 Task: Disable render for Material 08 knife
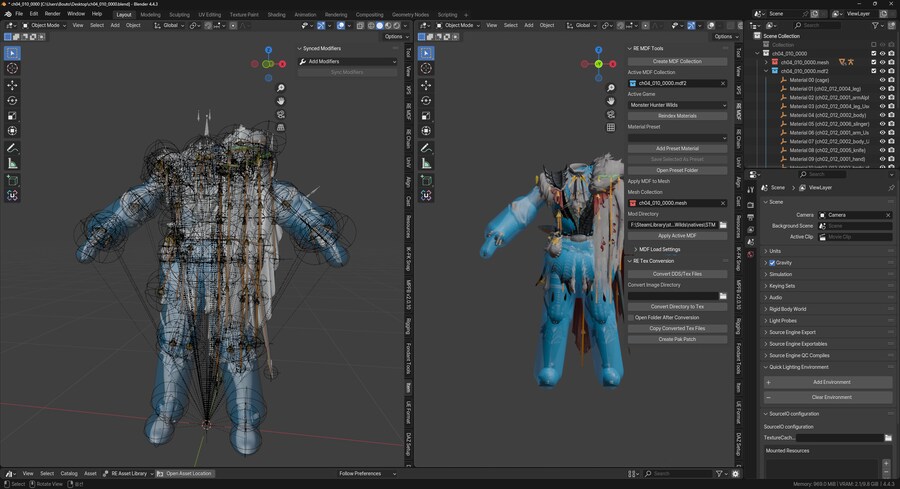click(891, 150)
